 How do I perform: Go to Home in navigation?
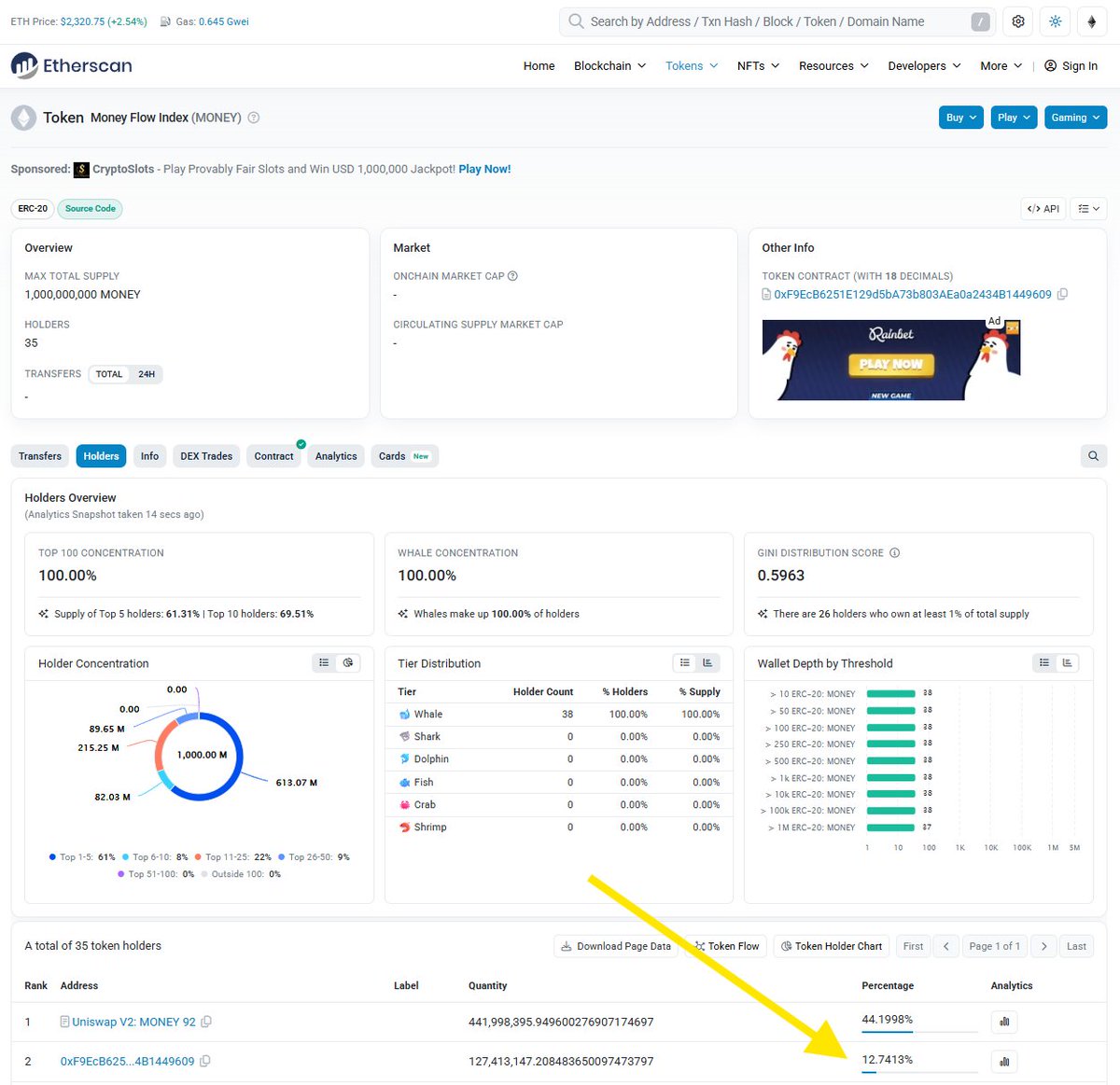point(539,66)
